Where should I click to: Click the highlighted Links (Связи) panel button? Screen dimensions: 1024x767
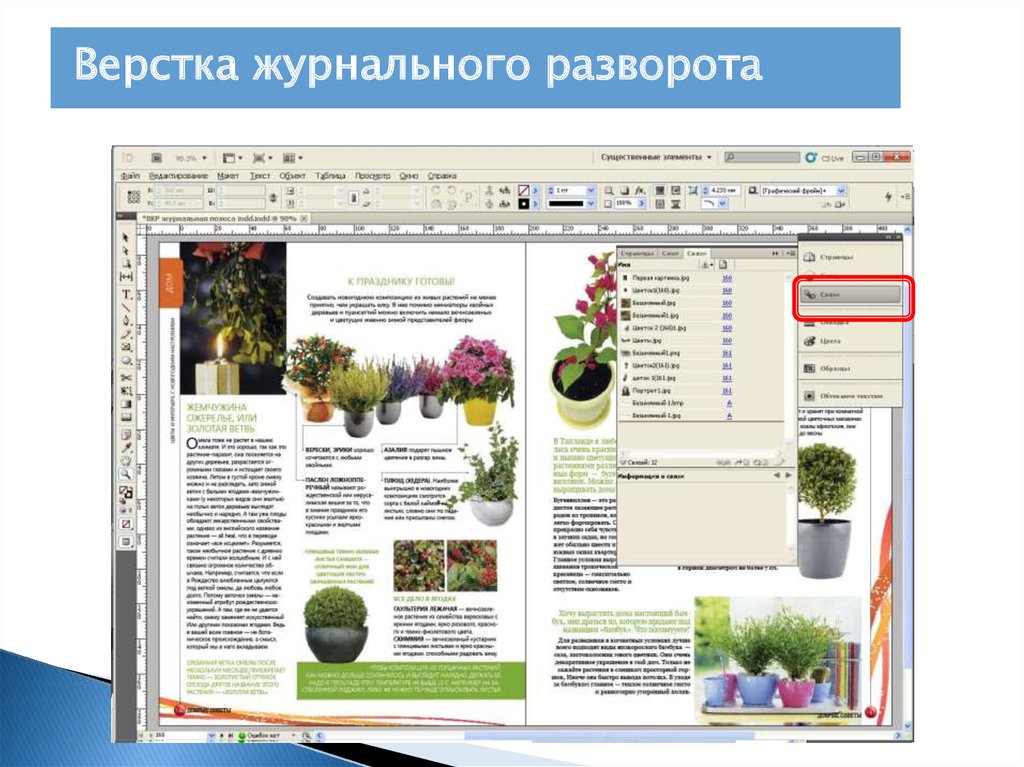pyautogui.click(x=851, y=296)
